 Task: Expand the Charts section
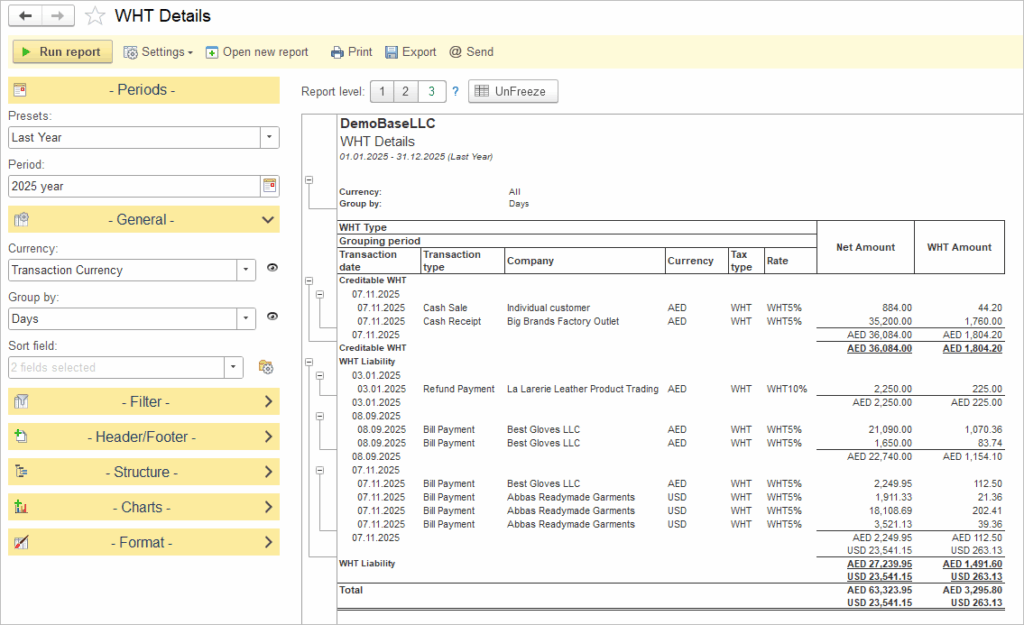click(x=144, y=507)
